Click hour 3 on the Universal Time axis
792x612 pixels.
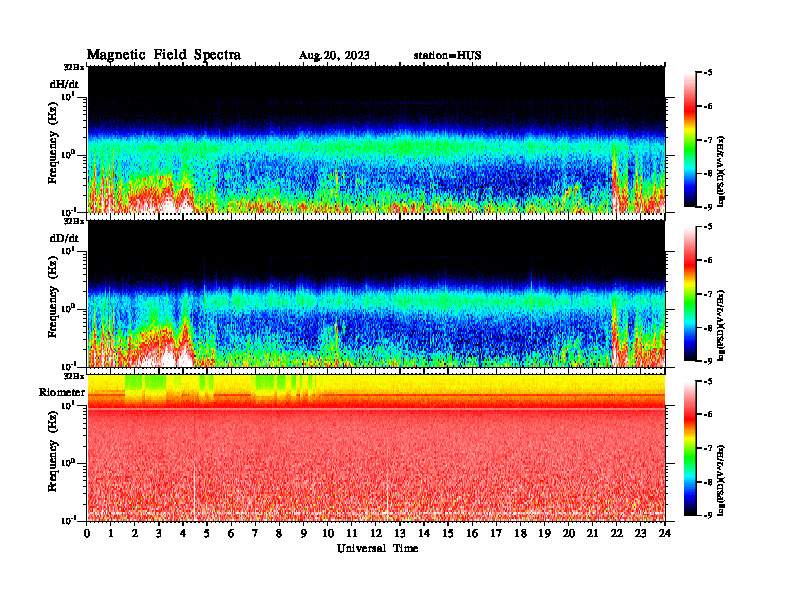coord(159,534)
